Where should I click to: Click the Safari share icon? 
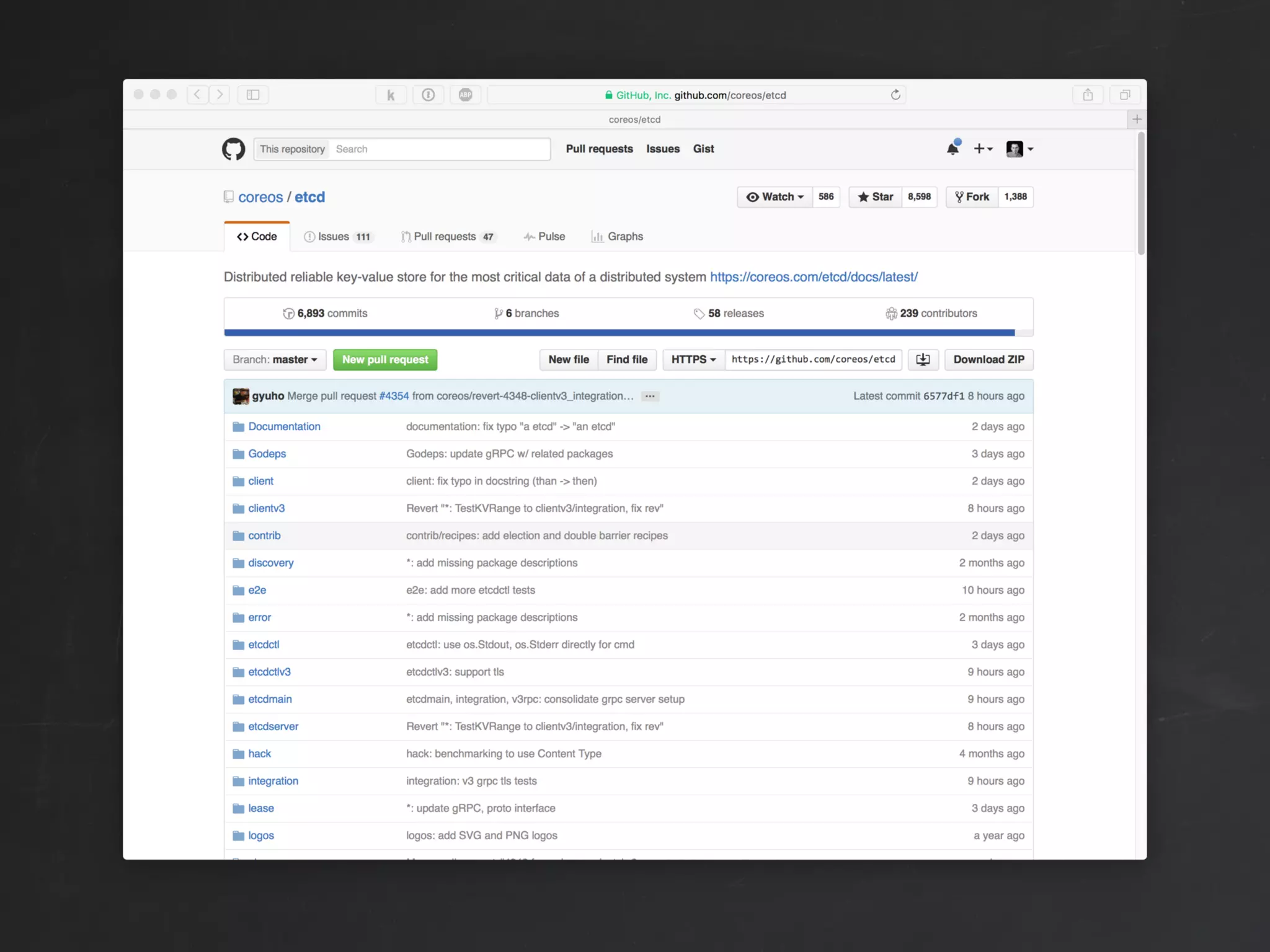point(1088,95)
